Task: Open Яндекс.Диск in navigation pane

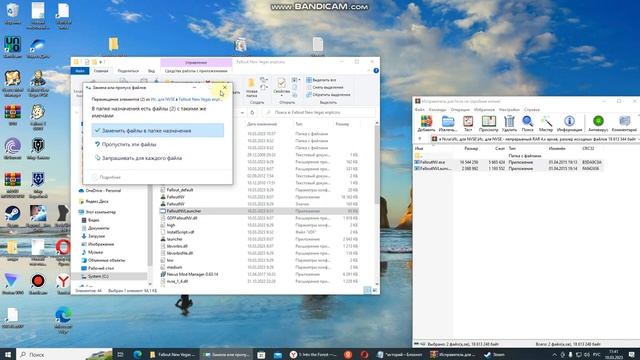Action: 94,201
